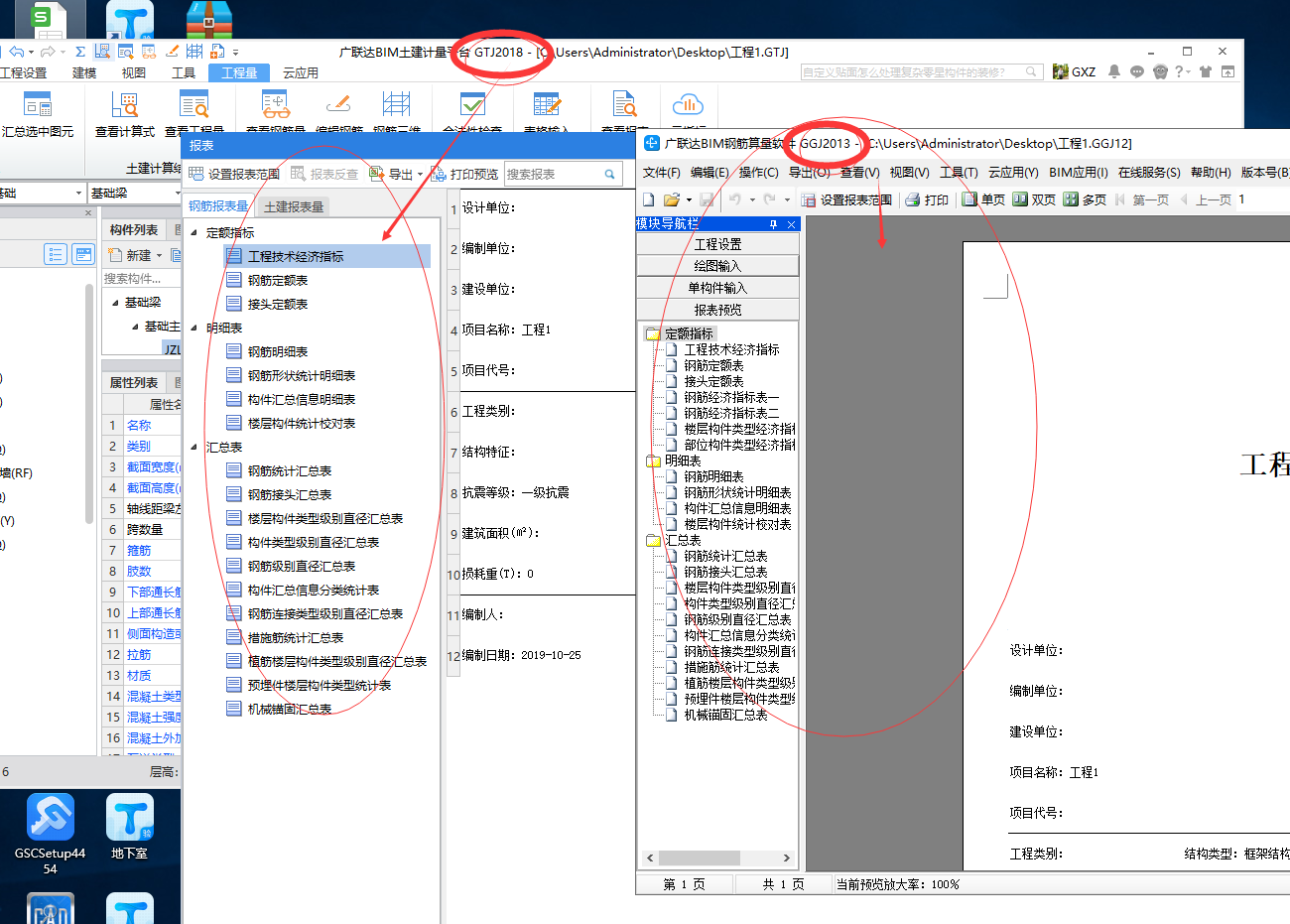
Task: Open the 文件(F) menu in GGJ2013
Action: [x=661, y=172]
